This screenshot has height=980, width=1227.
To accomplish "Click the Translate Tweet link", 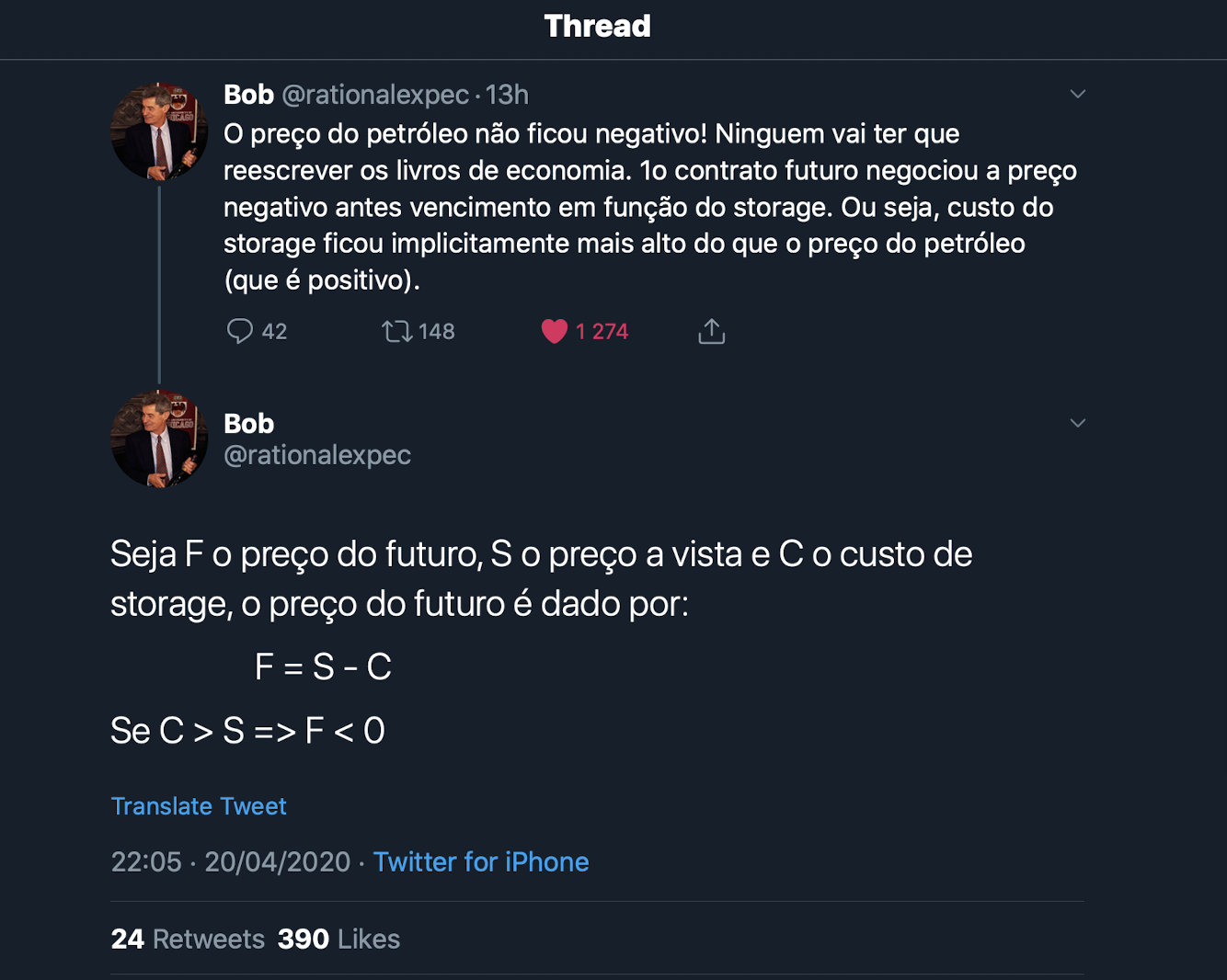I will tap(199, 806).
